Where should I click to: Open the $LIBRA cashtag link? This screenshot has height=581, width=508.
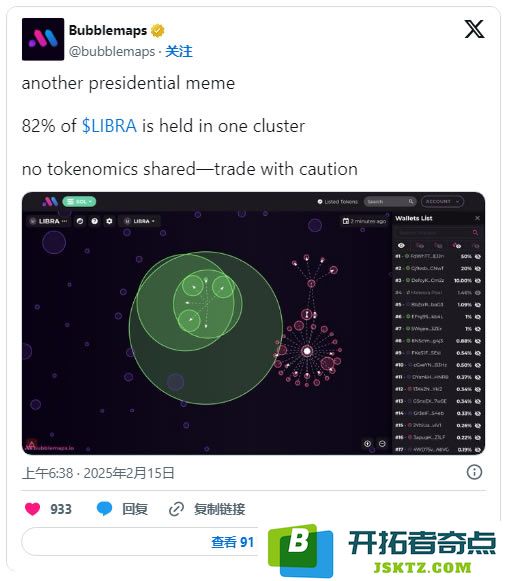(109, 126)
